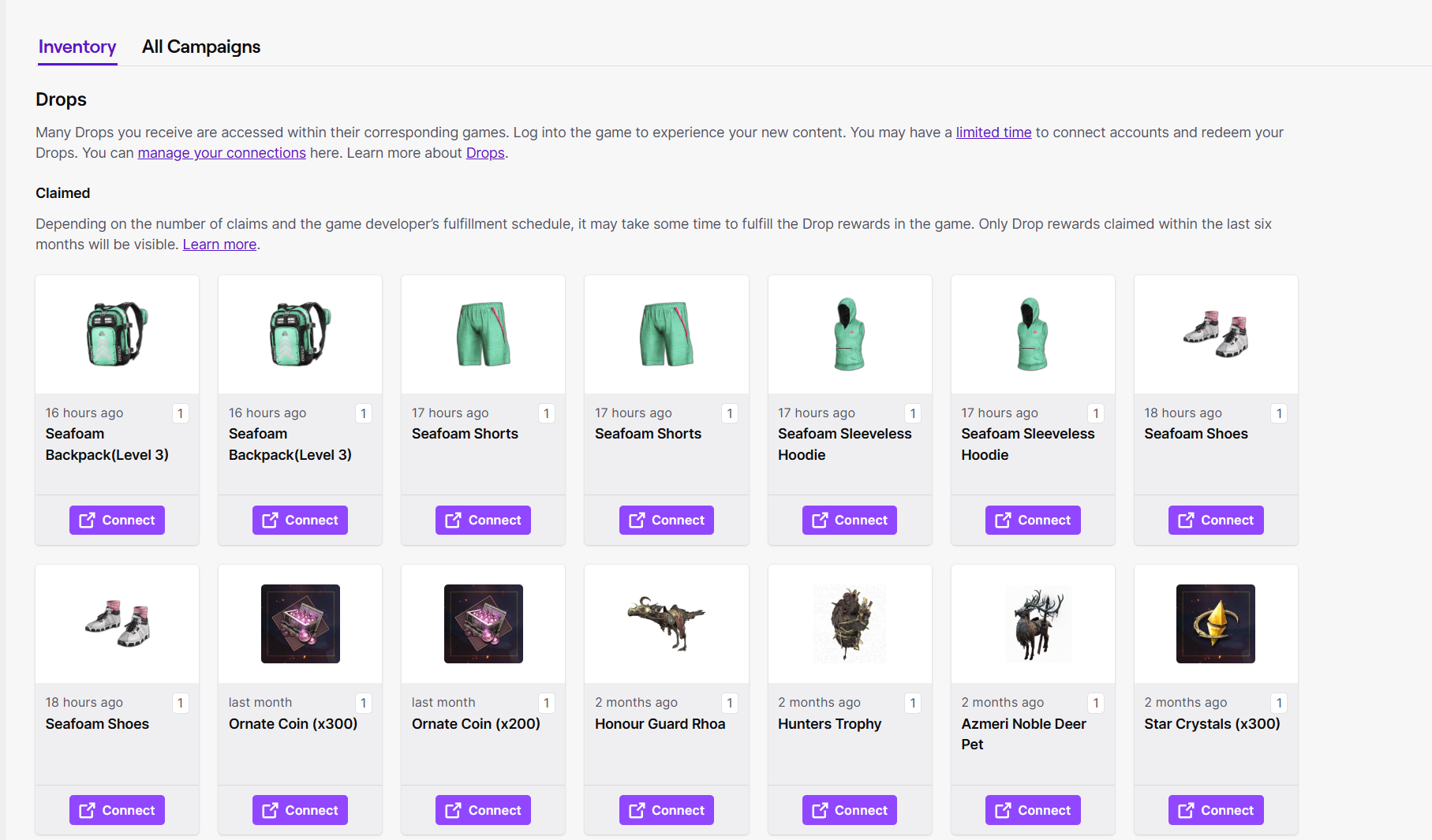Viewport: 1432px width, 840px height.
Task: Connect account for Ornate Coin (x300)
Action: 300,810
